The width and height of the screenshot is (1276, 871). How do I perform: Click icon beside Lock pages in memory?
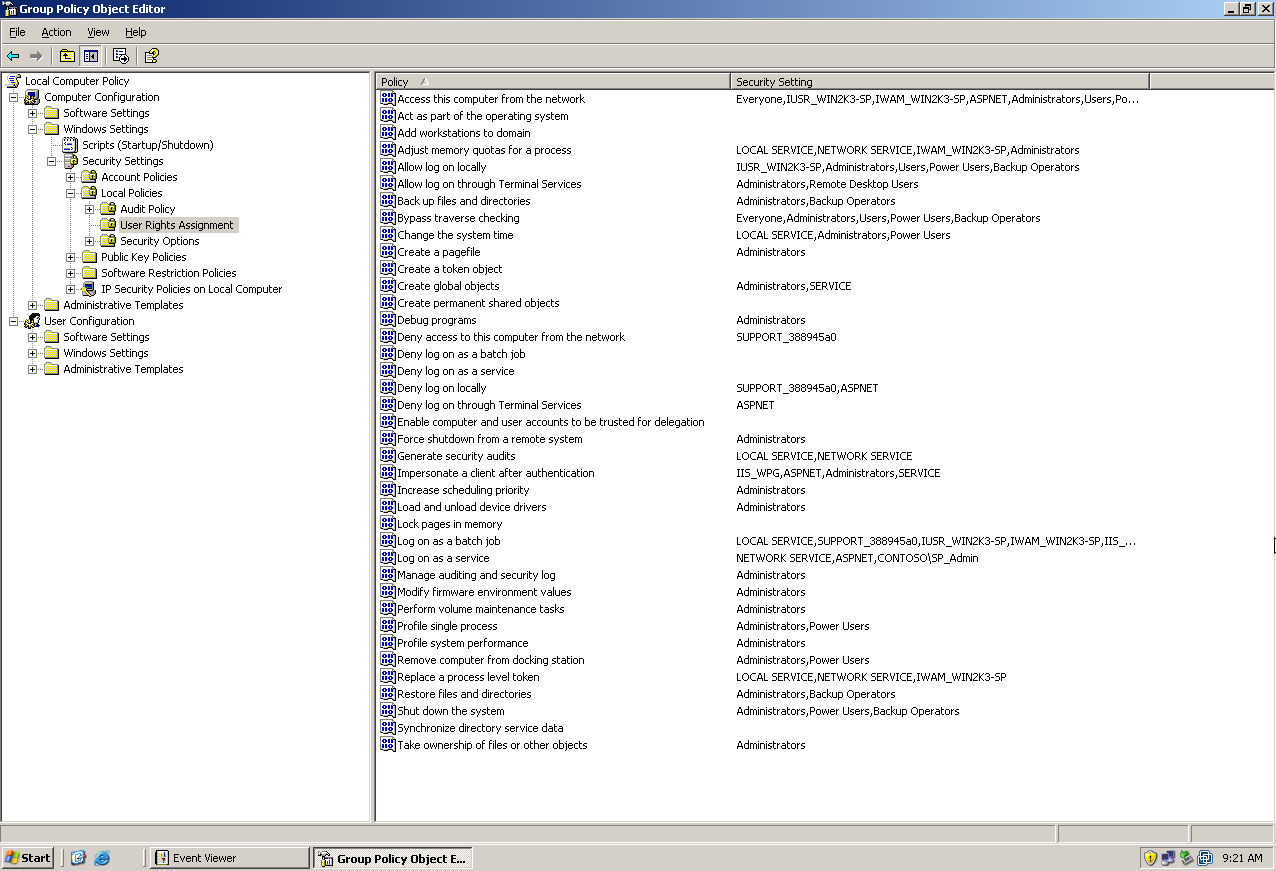point(388,524)
